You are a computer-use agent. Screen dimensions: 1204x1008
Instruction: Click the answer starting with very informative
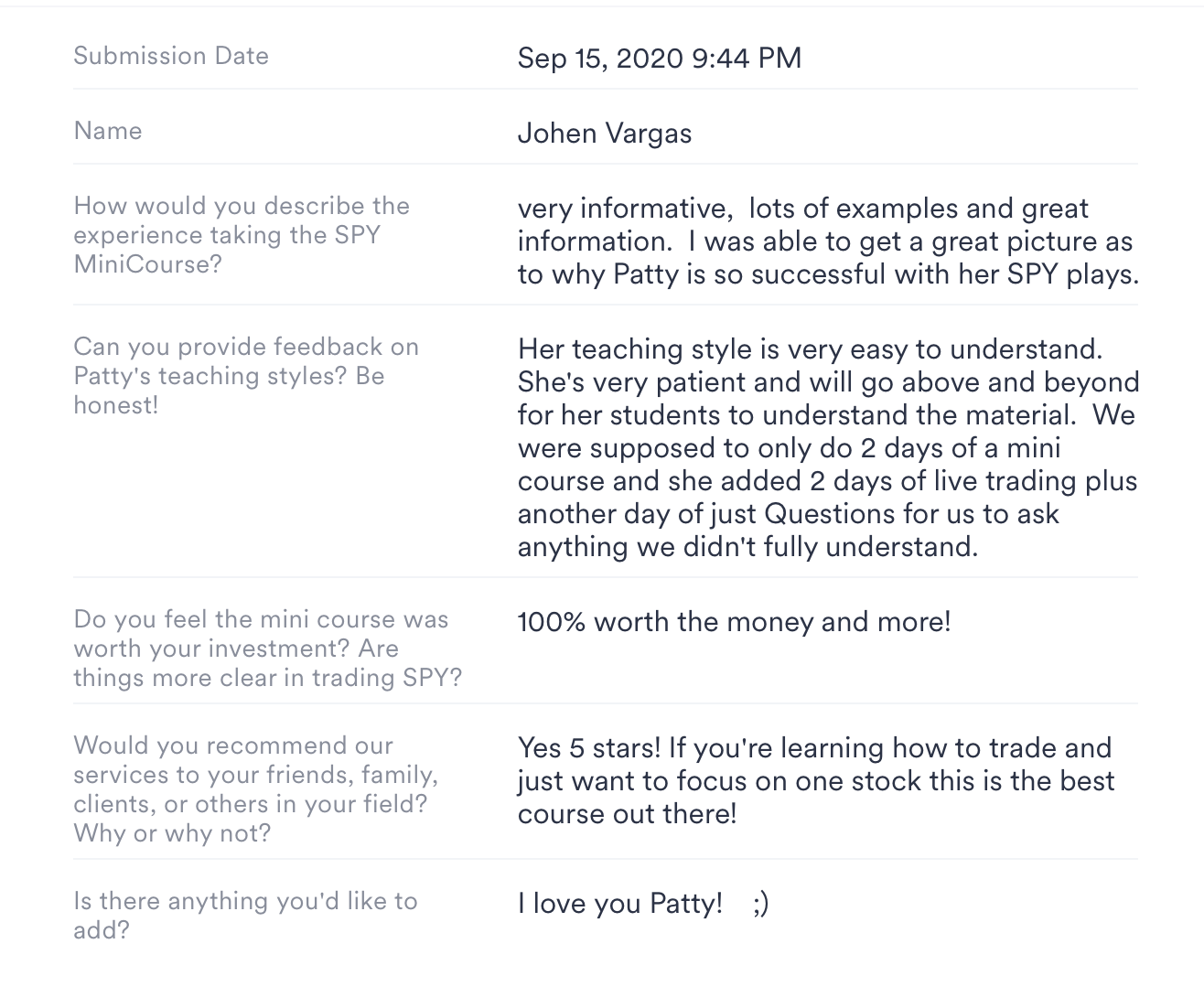click(827, 241)
